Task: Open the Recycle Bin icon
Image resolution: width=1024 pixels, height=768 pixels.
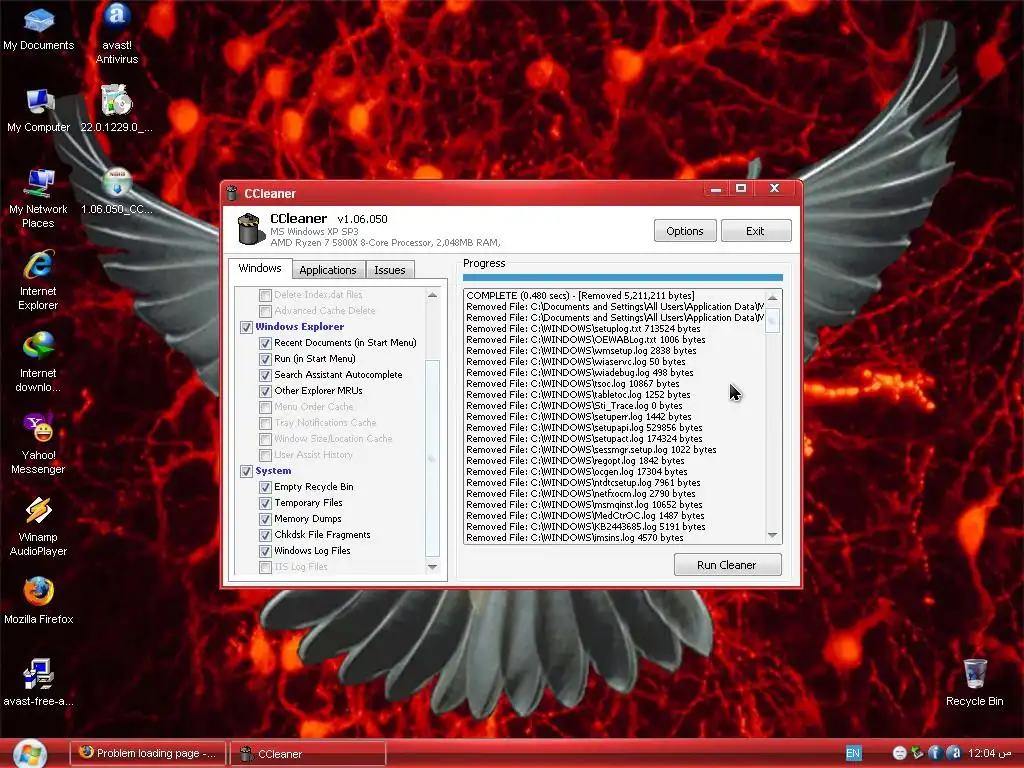Action: [x=975, y=683]
